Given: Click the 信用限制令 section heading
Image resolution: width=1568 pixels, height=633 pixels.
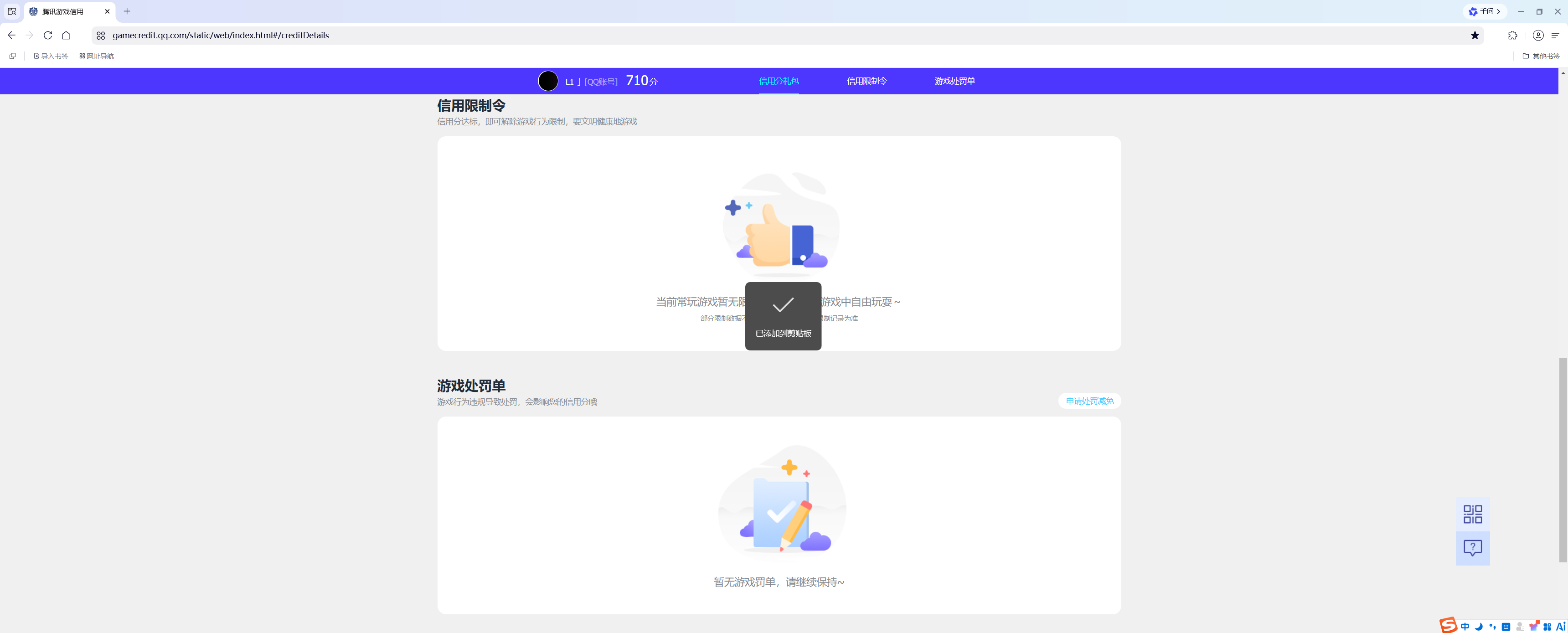Looking at the screenshot, I should coord(471,105).
